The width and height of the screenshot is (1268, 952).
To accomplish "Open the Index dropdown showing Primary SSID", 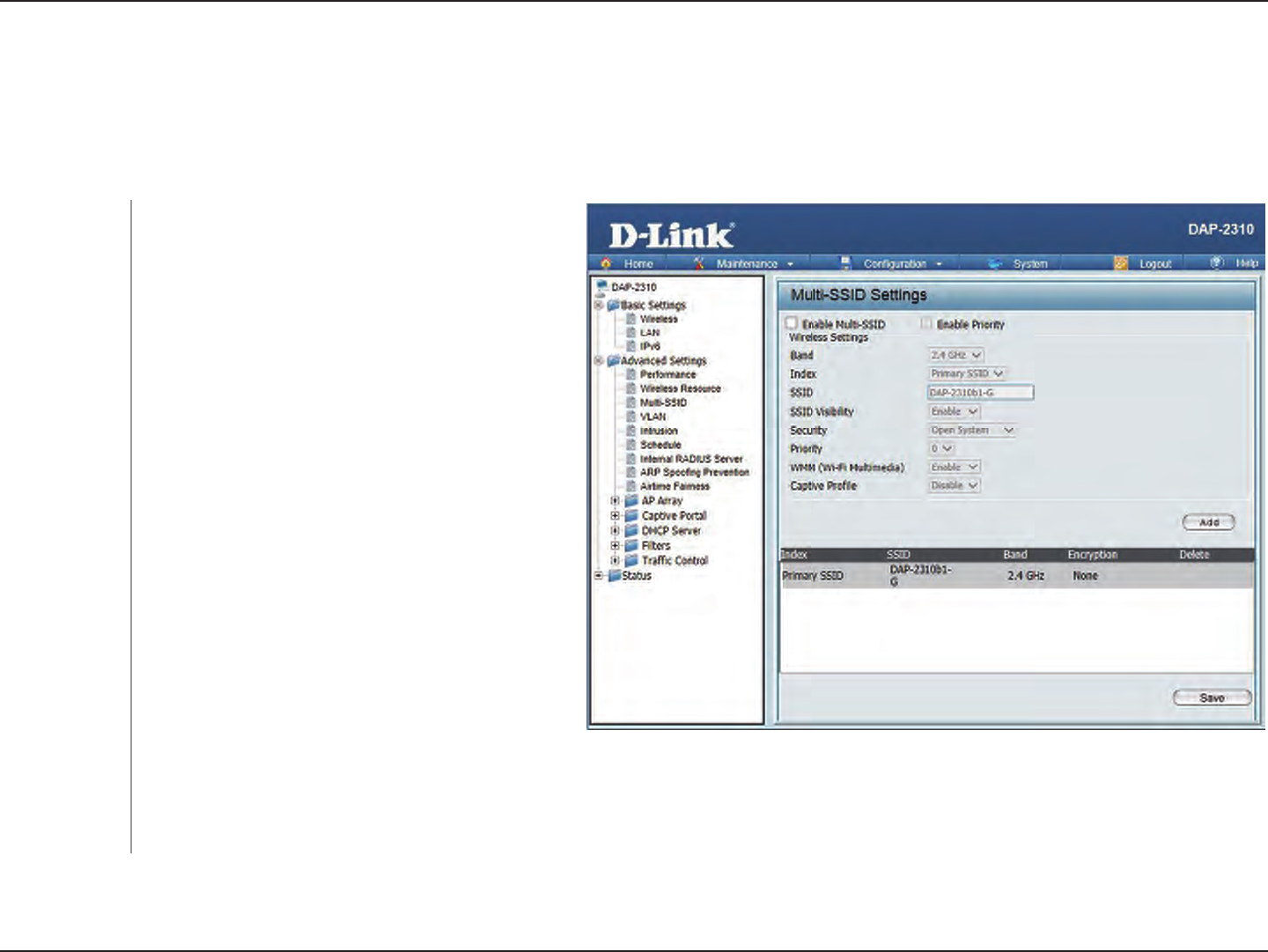I will [x=967, y=373].
